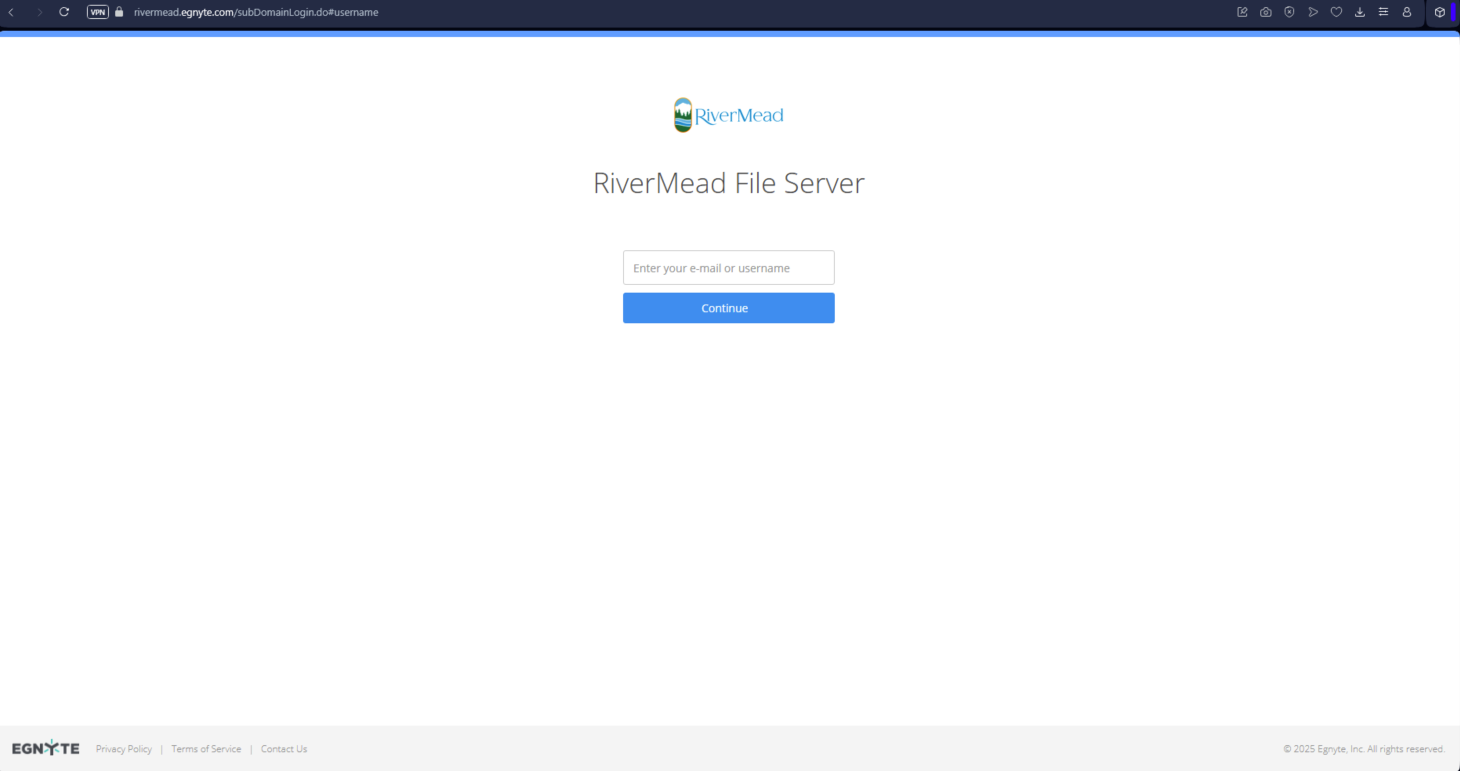The image size is (1460, 771).
Task: Click the Continue button
Action: pyautogui.click(x=729, y=308)
